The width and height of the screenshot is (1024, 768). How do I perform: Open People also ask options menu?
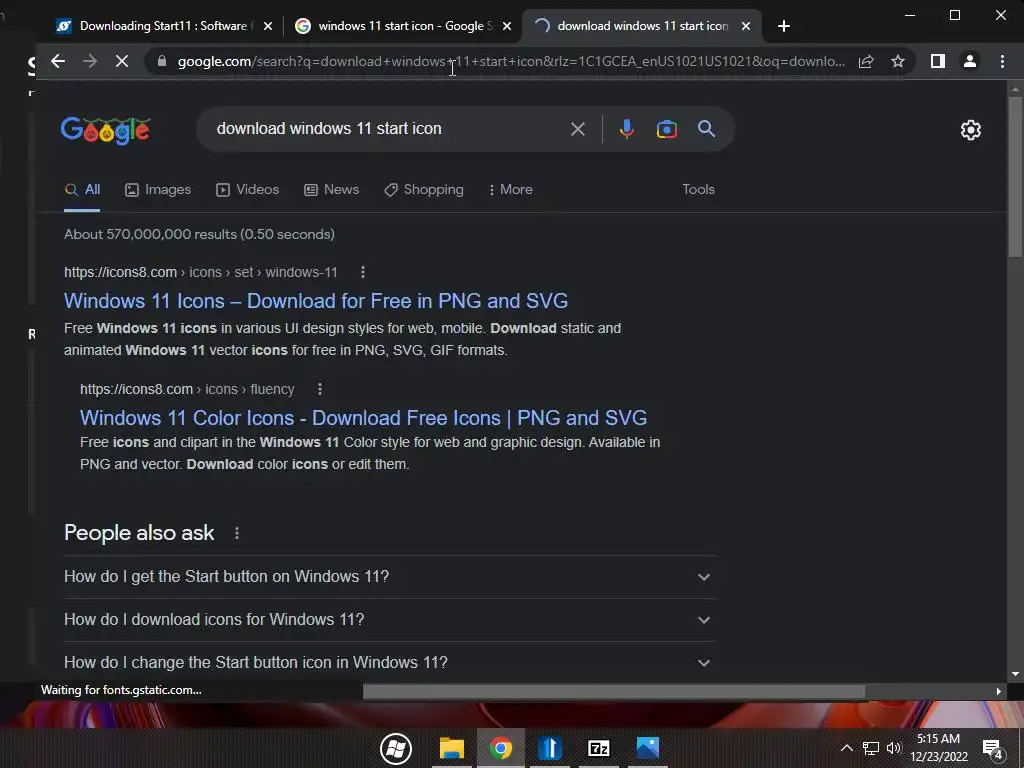coord(237,534)
